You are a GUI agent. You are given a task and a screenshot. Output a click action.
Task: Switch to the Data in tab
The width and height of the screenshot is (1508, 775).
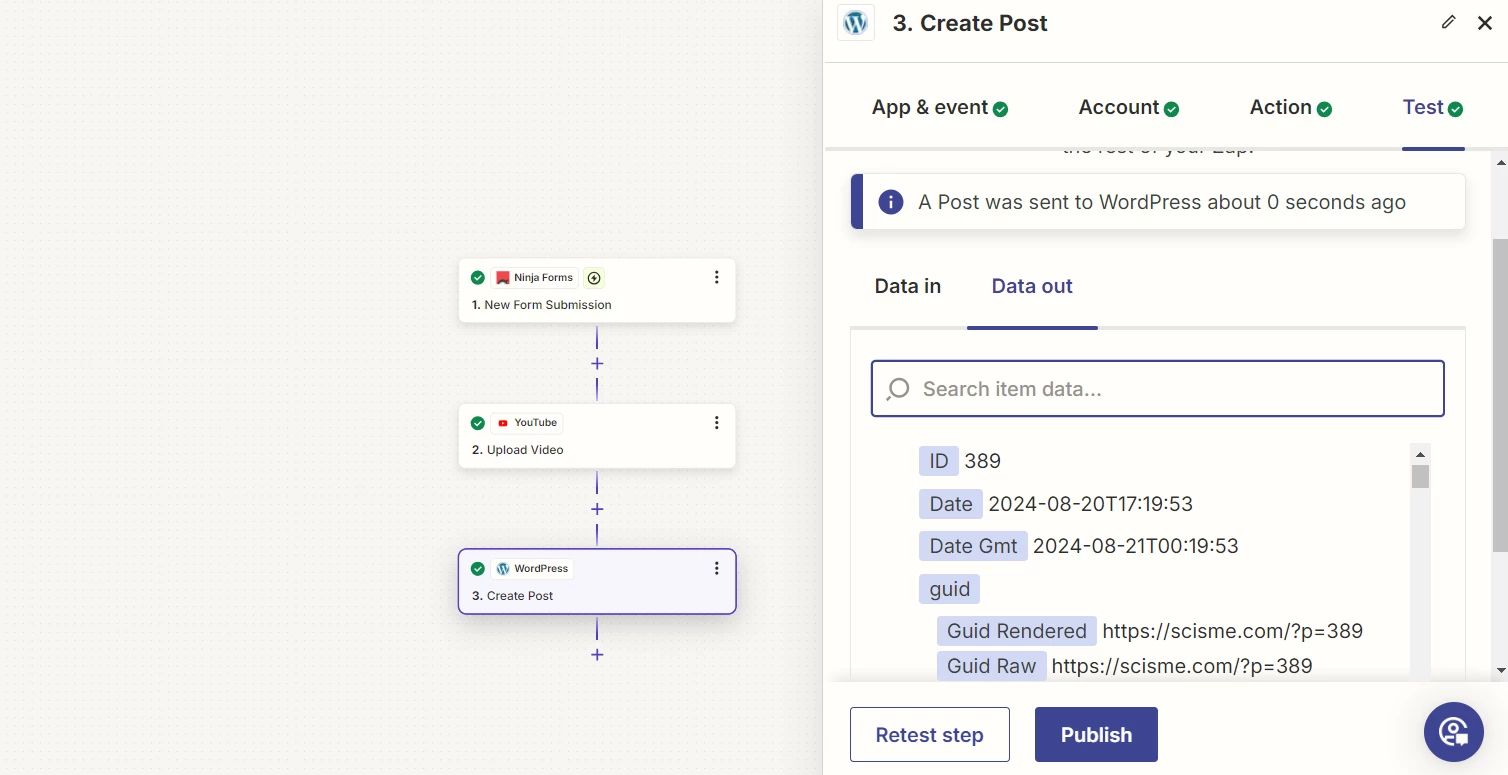click(907, 286)
